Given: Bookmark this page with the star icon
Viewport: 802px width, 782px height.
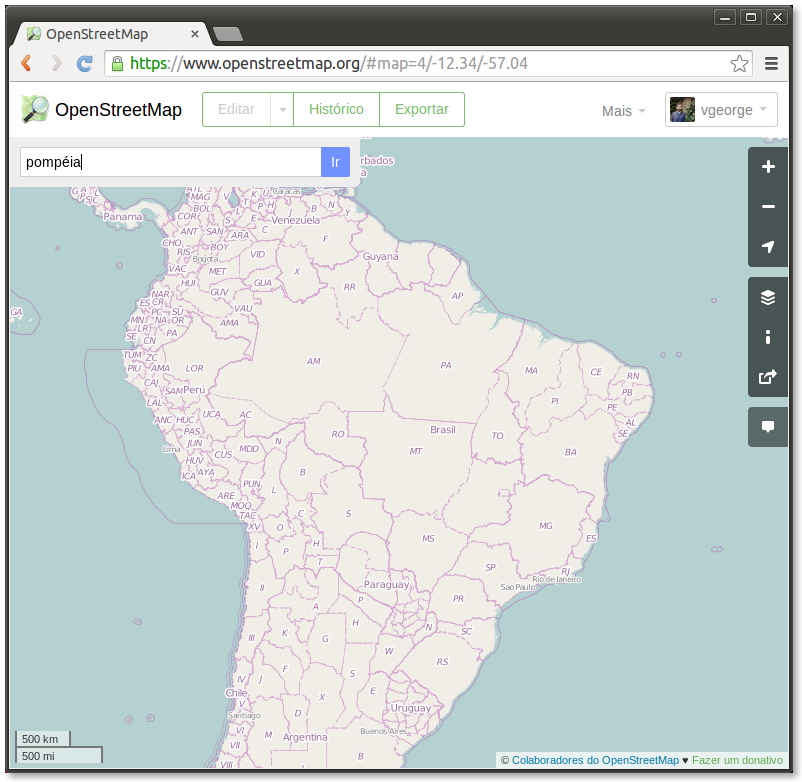Looking at the screenshot, I should click(739, 63).
